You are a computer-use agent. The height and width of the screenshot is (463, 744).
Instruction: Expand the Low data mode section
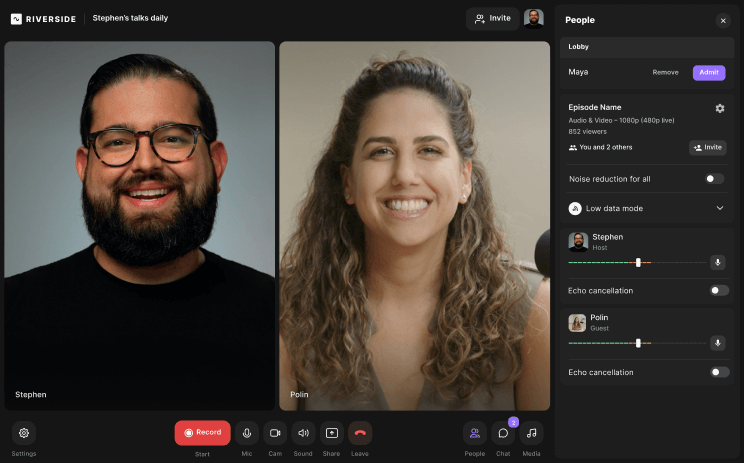click(720, 208)
